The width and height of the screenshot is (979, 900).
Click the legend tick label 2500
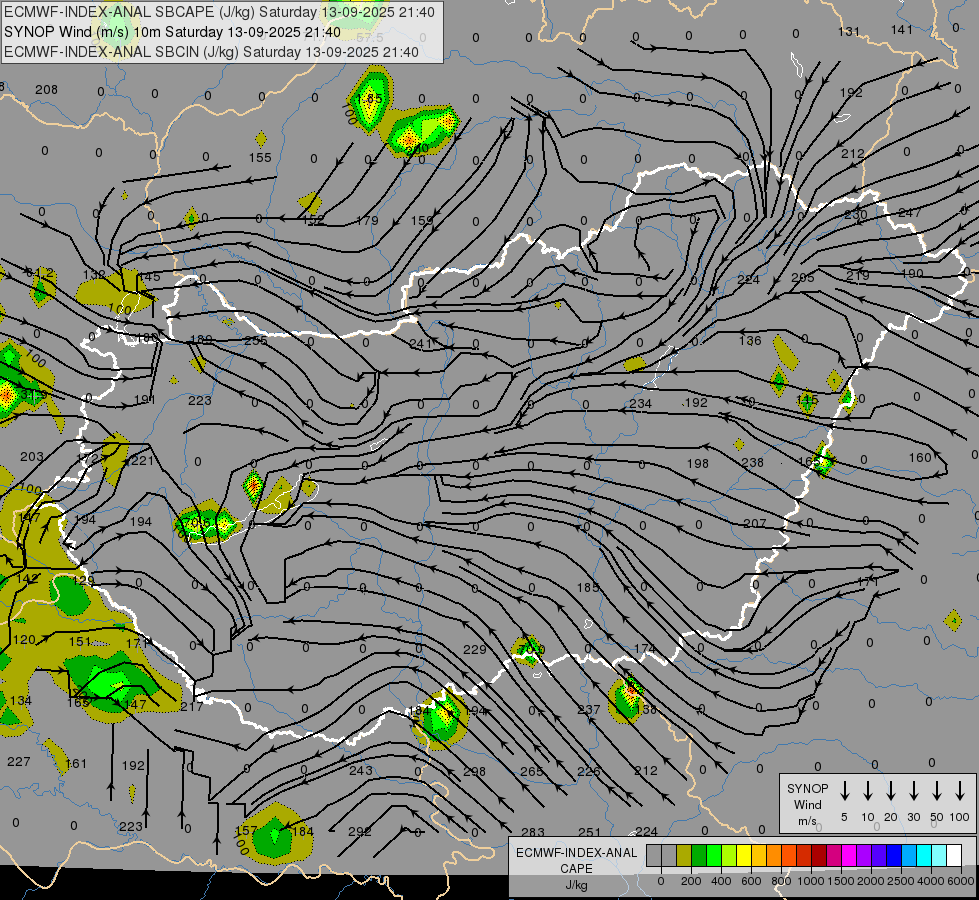point(900,881)
